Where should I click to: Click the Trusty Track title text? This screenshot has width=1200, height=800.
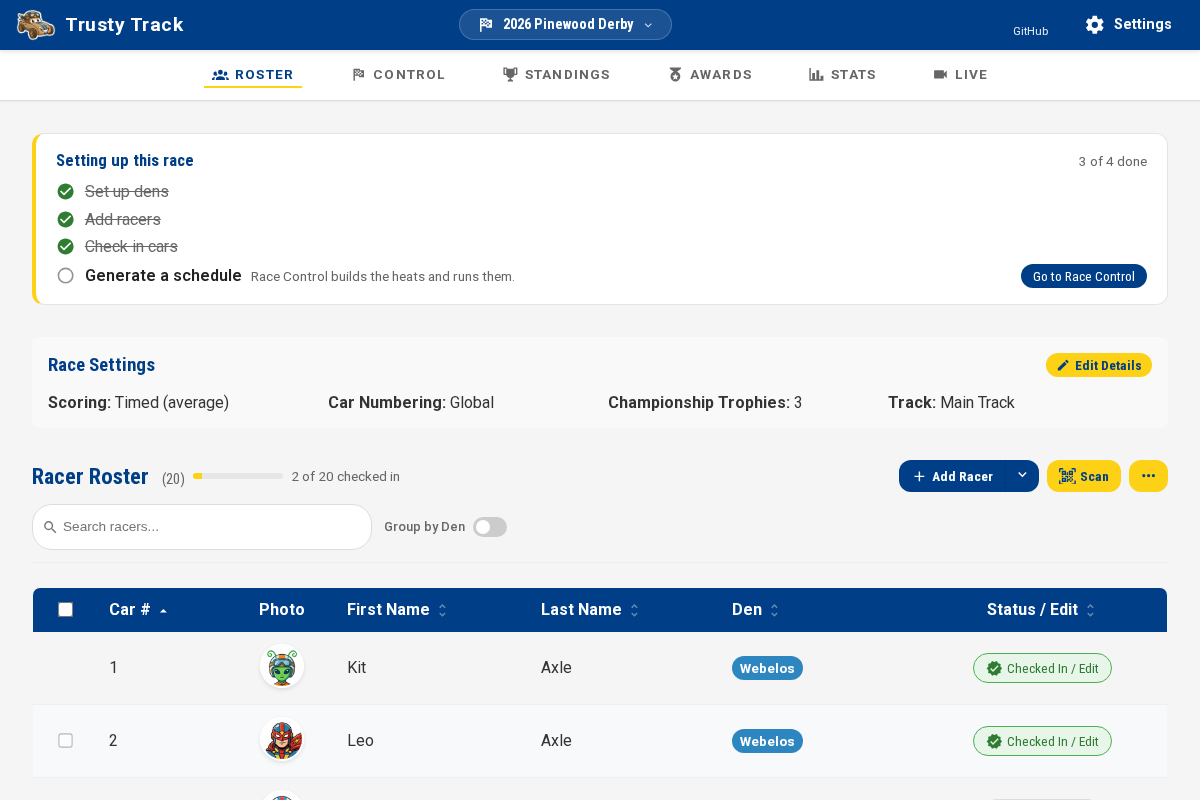click(x=124, y=25)
